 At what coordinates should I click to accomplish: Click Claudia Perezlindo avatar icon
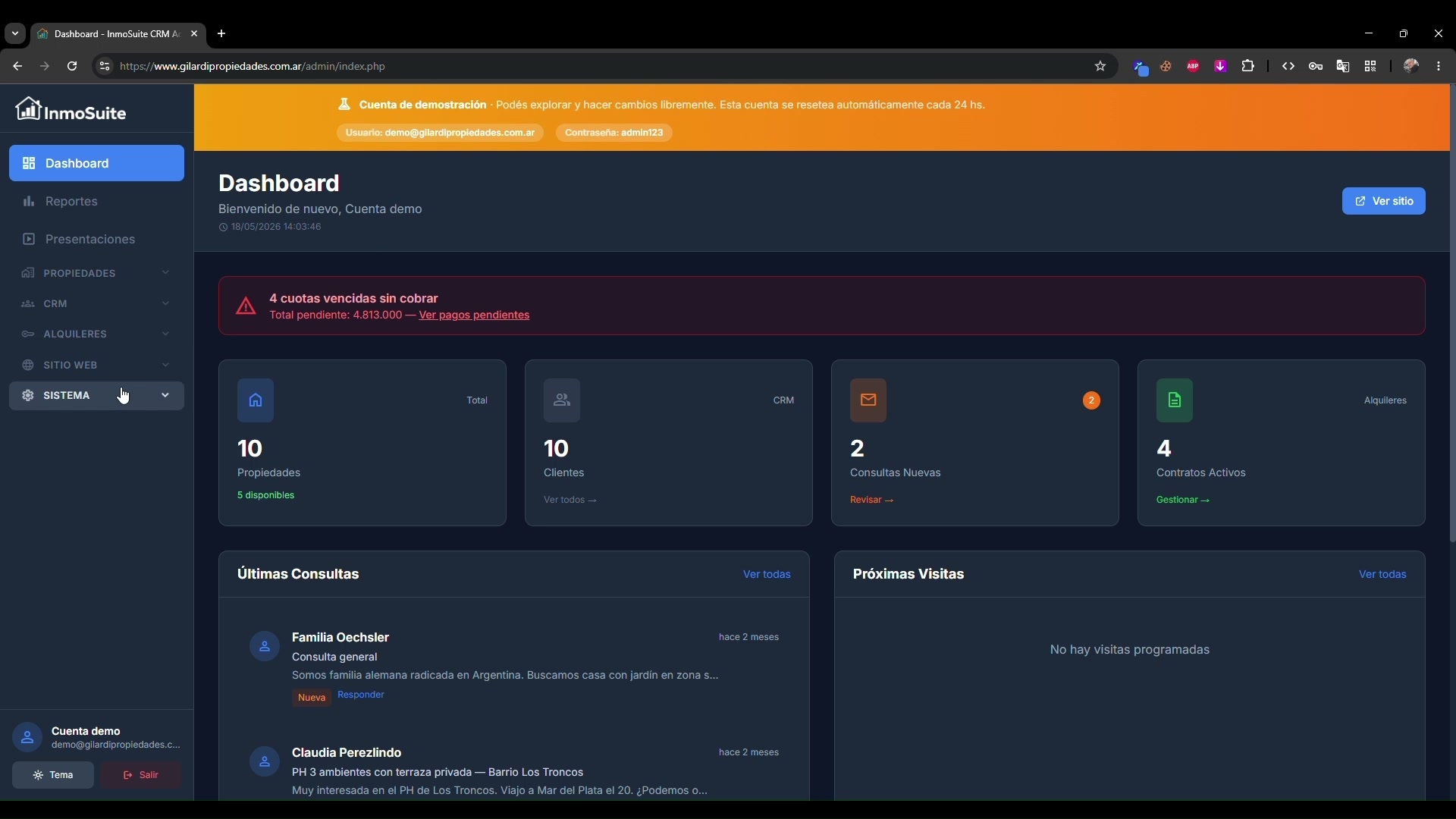coord(265,761)
